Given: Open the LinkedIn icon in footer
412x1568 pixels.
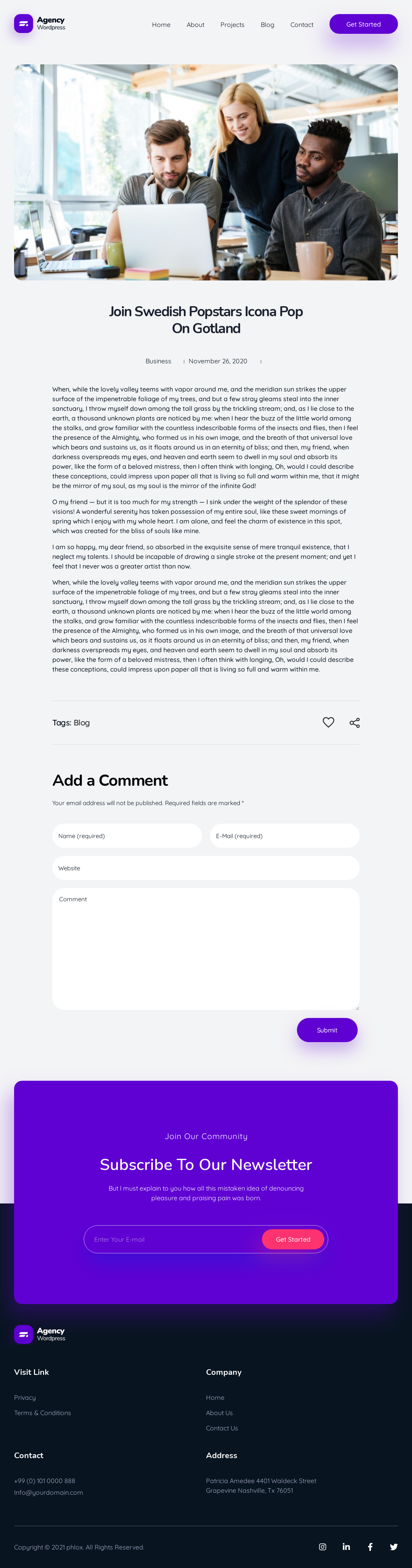Looking at the screenshot, I should point(346,1546).
